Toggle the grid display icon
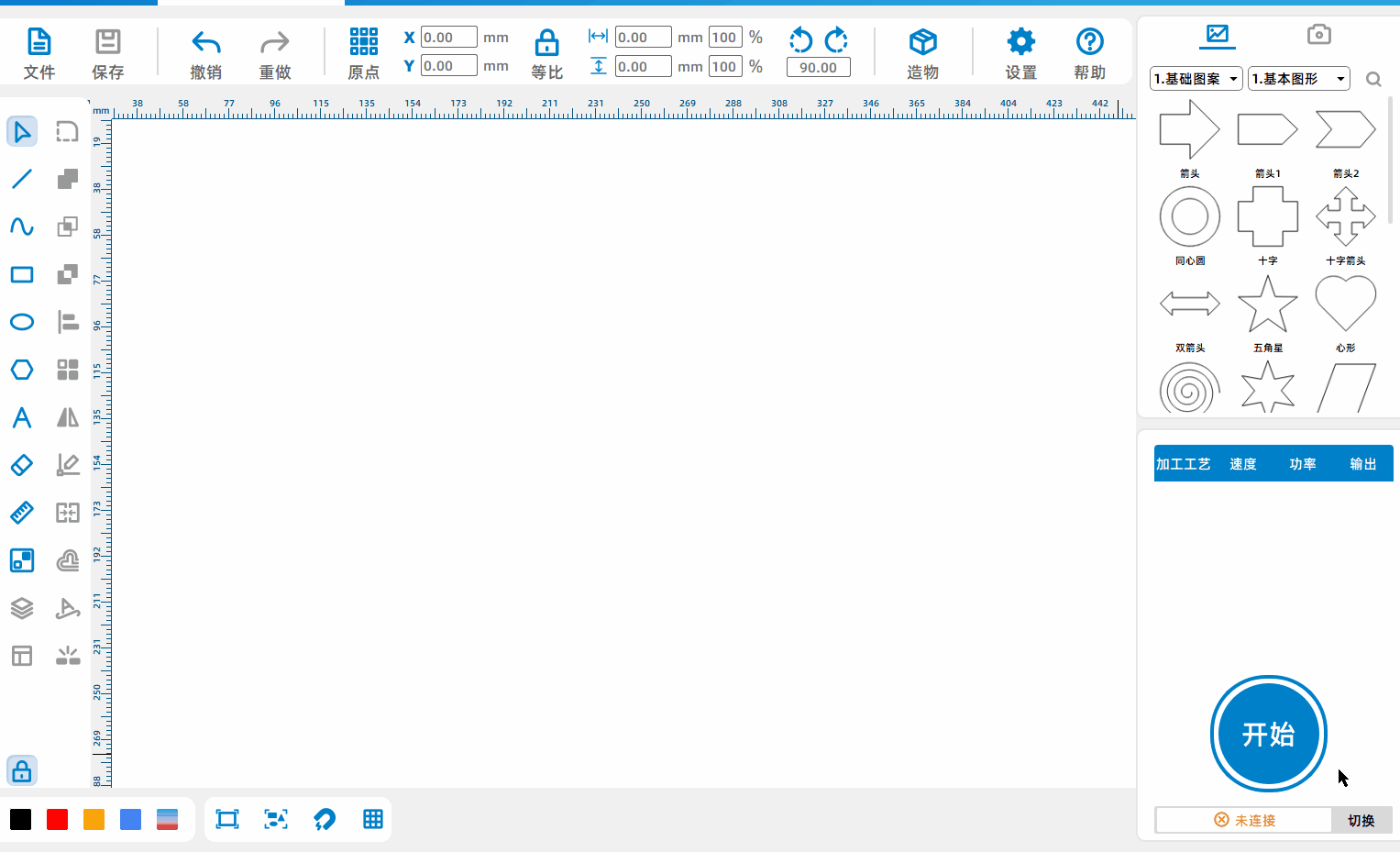Screen dimensions: 1400x852 (x=373, y=819)
